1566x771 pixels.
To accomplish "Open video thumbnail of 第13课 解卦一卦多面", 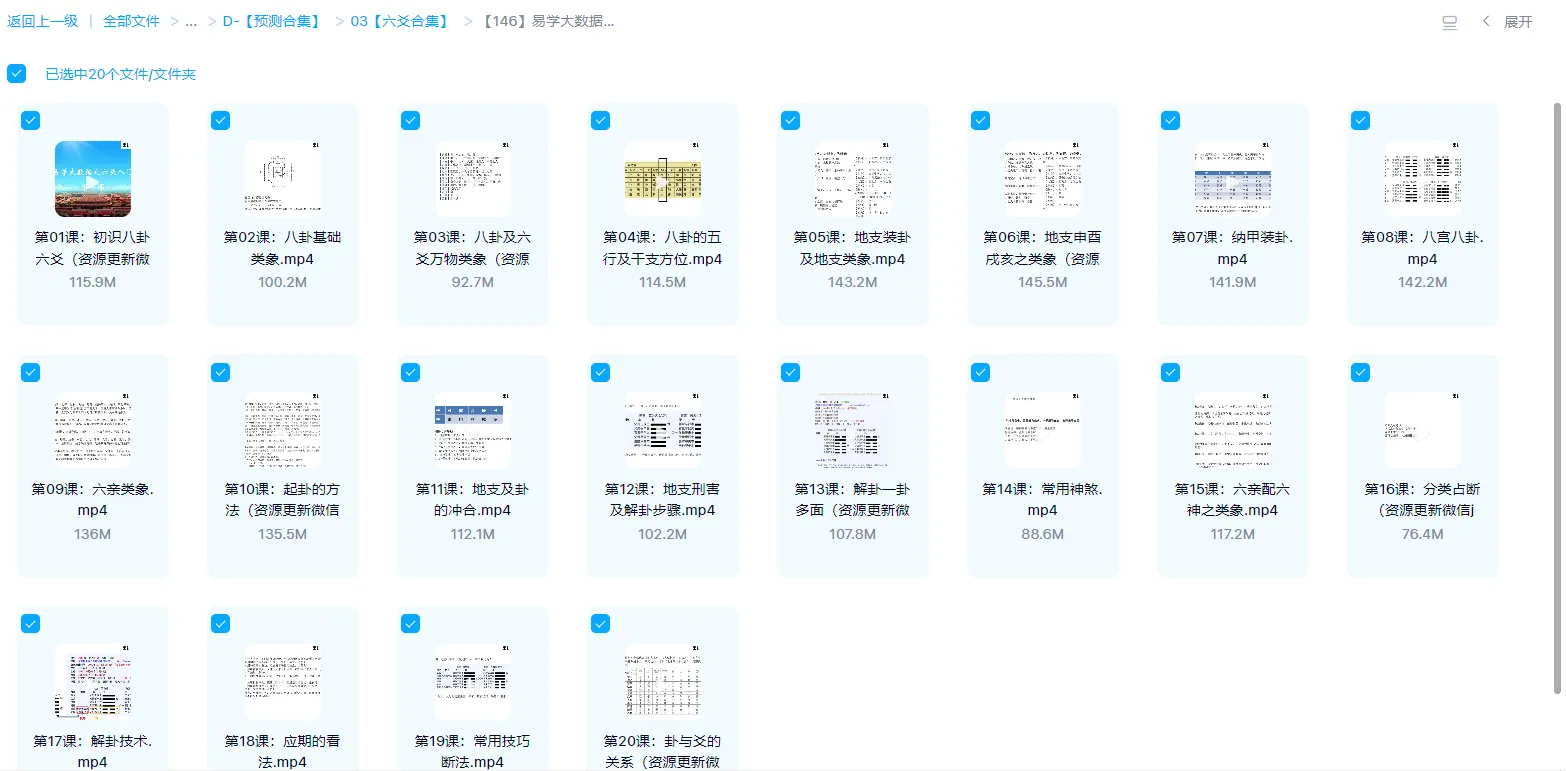I will click(853, 431).
